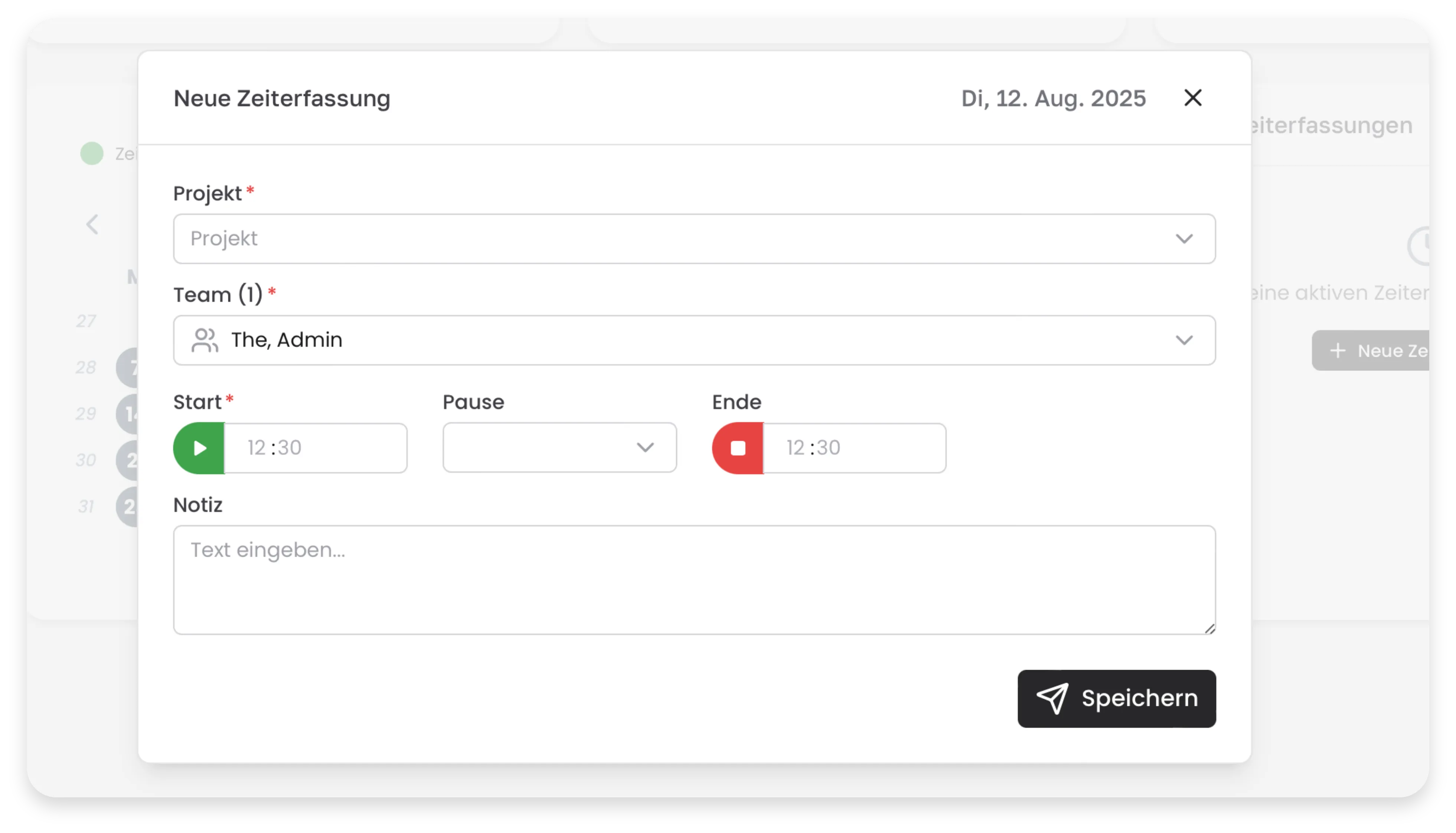Select calendar week 29 row number
This screenshot has width=1456, height=833.
(x=86, y=414)
